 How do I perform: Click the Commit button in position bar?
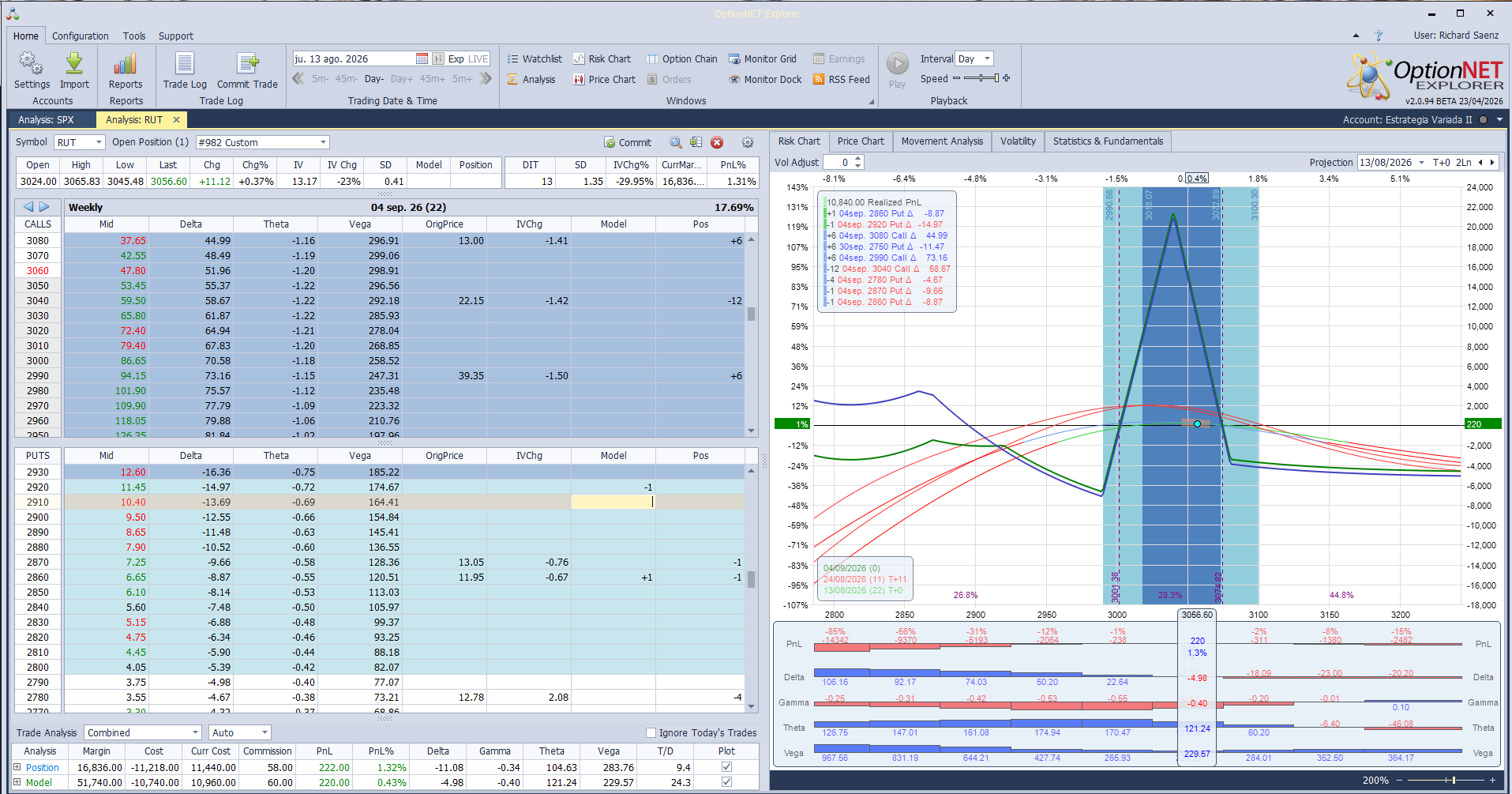tap(628, 142)
